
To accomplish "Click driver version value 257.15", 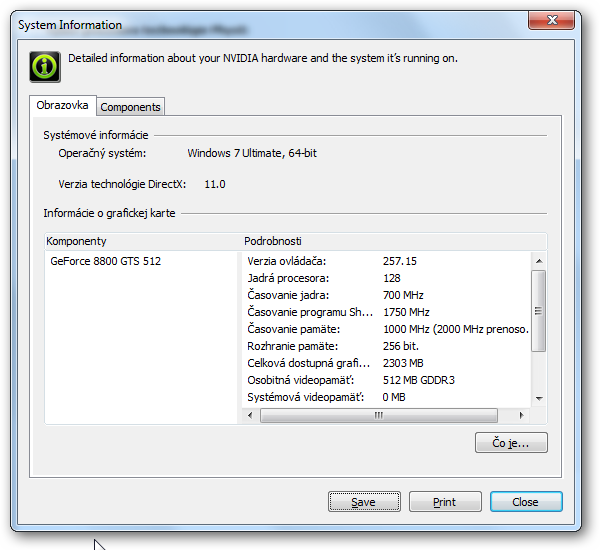I will pos(399,261).
